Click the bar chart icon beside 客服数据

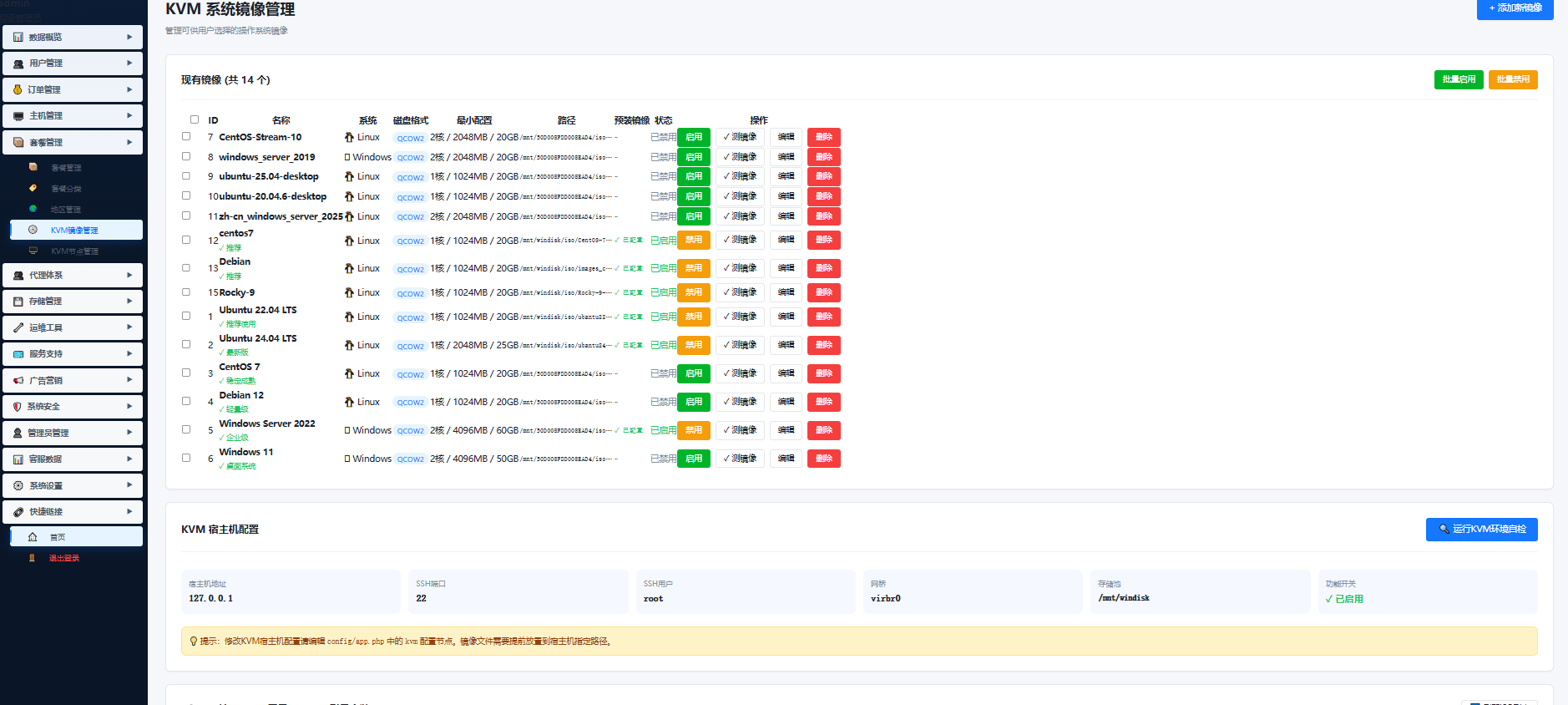pos(18,459)
